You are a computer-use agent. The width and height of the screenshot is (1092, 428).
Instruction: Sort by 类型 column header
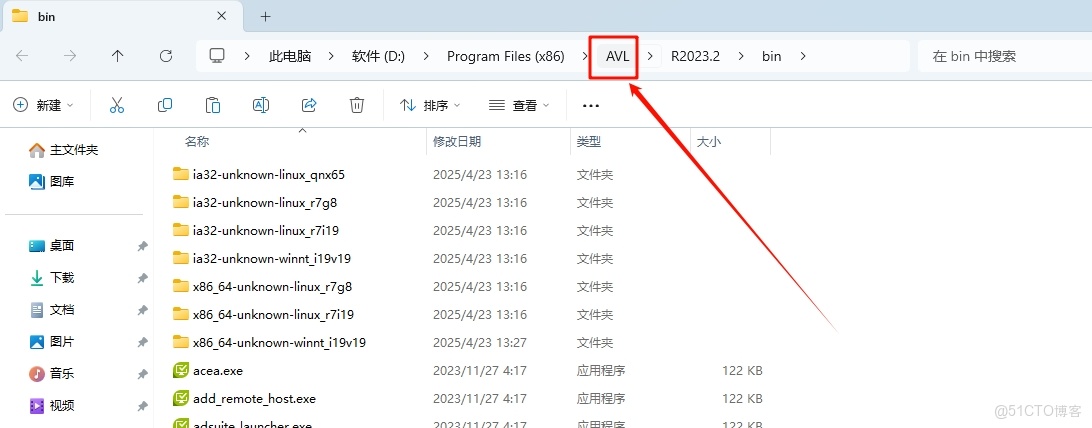click(x=589, y=141)
